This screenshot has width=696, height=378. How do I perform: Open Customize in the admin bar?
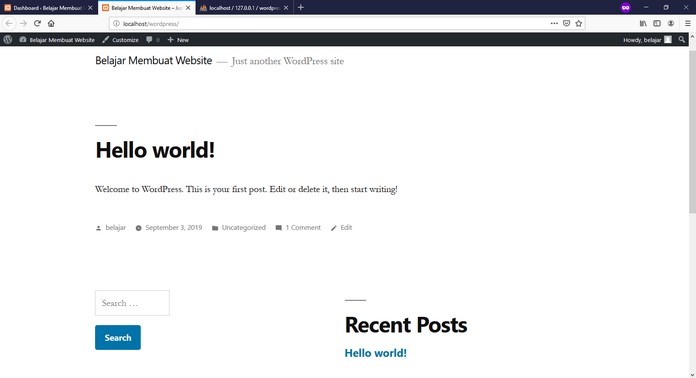(x=120, y=39)
